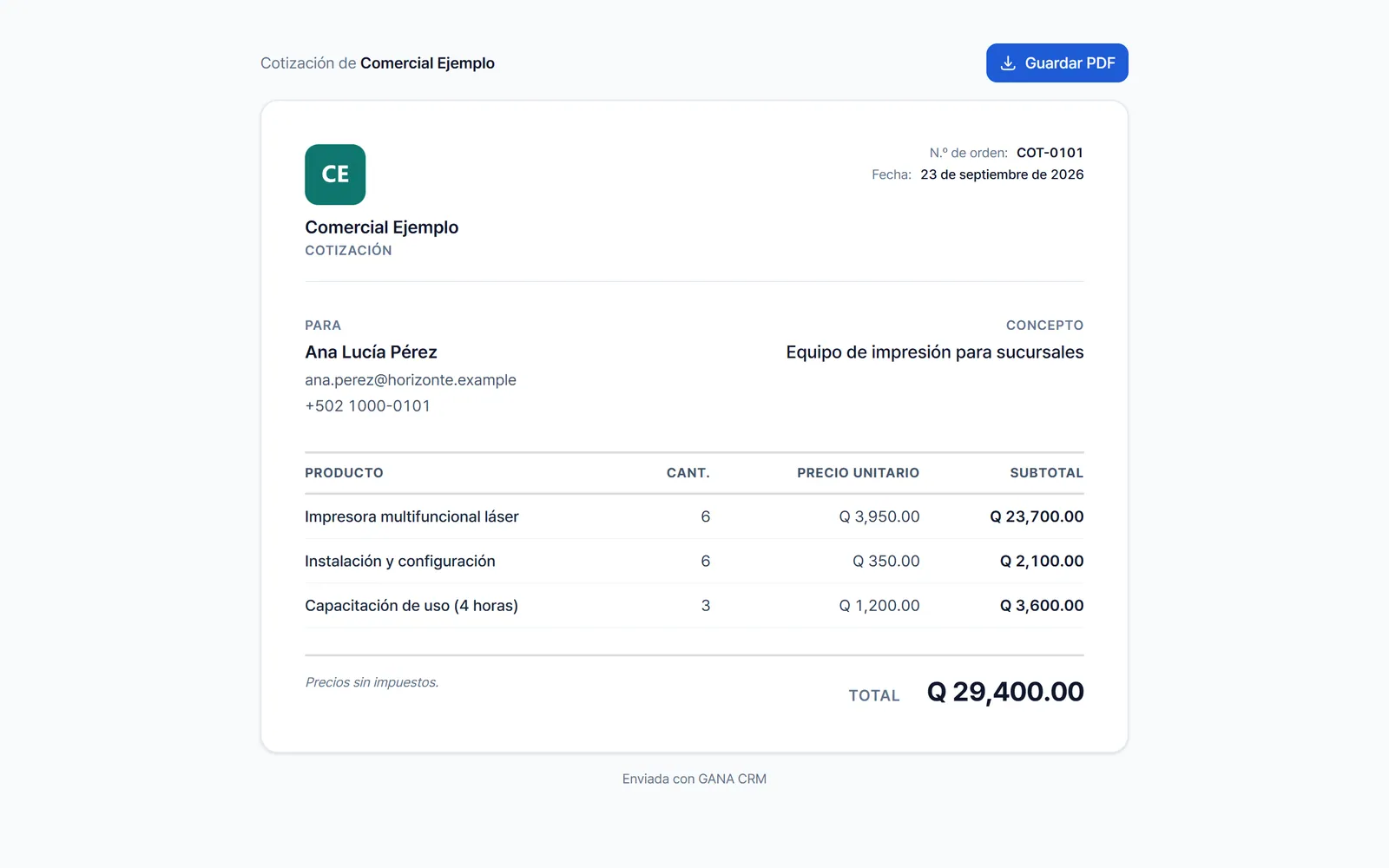Click the green CE company logo
The image size is (1389, 868).
coord(335,174)
